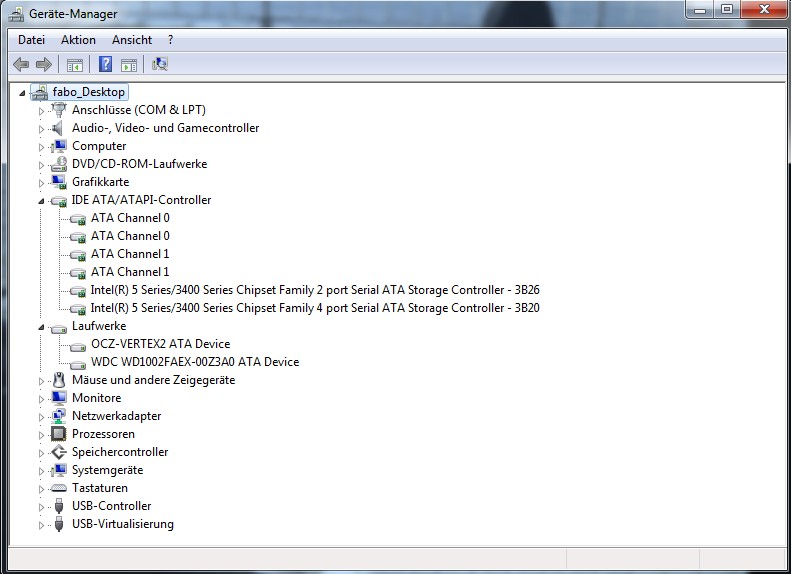
Task: Click the scan for hardware changes icon
Action: tap(160, 64)
